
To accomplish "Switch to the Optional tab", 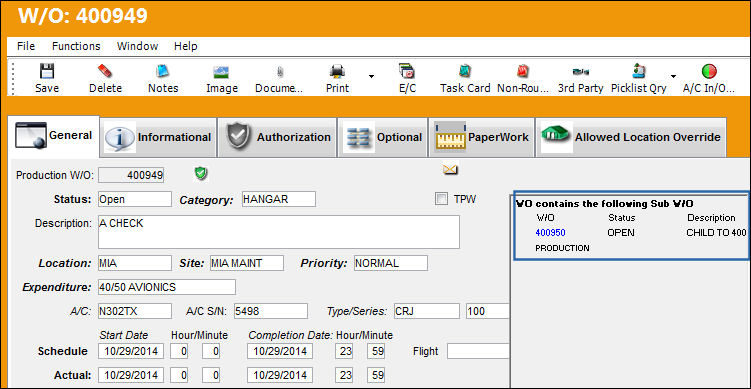I will point(383,137).
